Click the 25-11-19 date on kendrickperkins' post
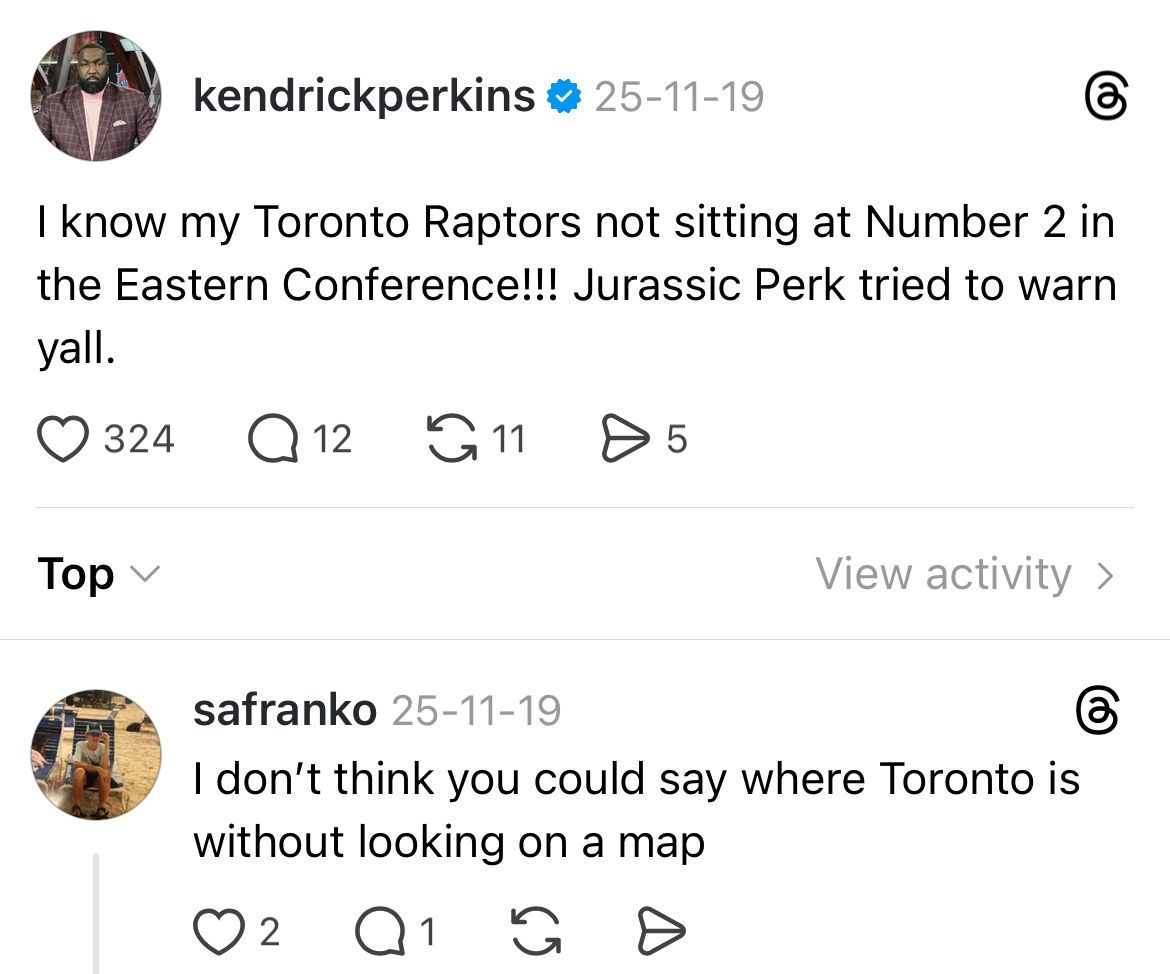Image resolution: width=1170 pixels, height=974 pixels. click(680, 97)
